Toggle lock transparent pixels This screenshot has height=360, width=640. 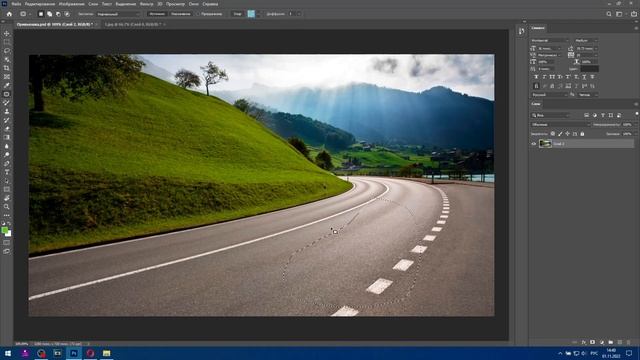point(553,134)
